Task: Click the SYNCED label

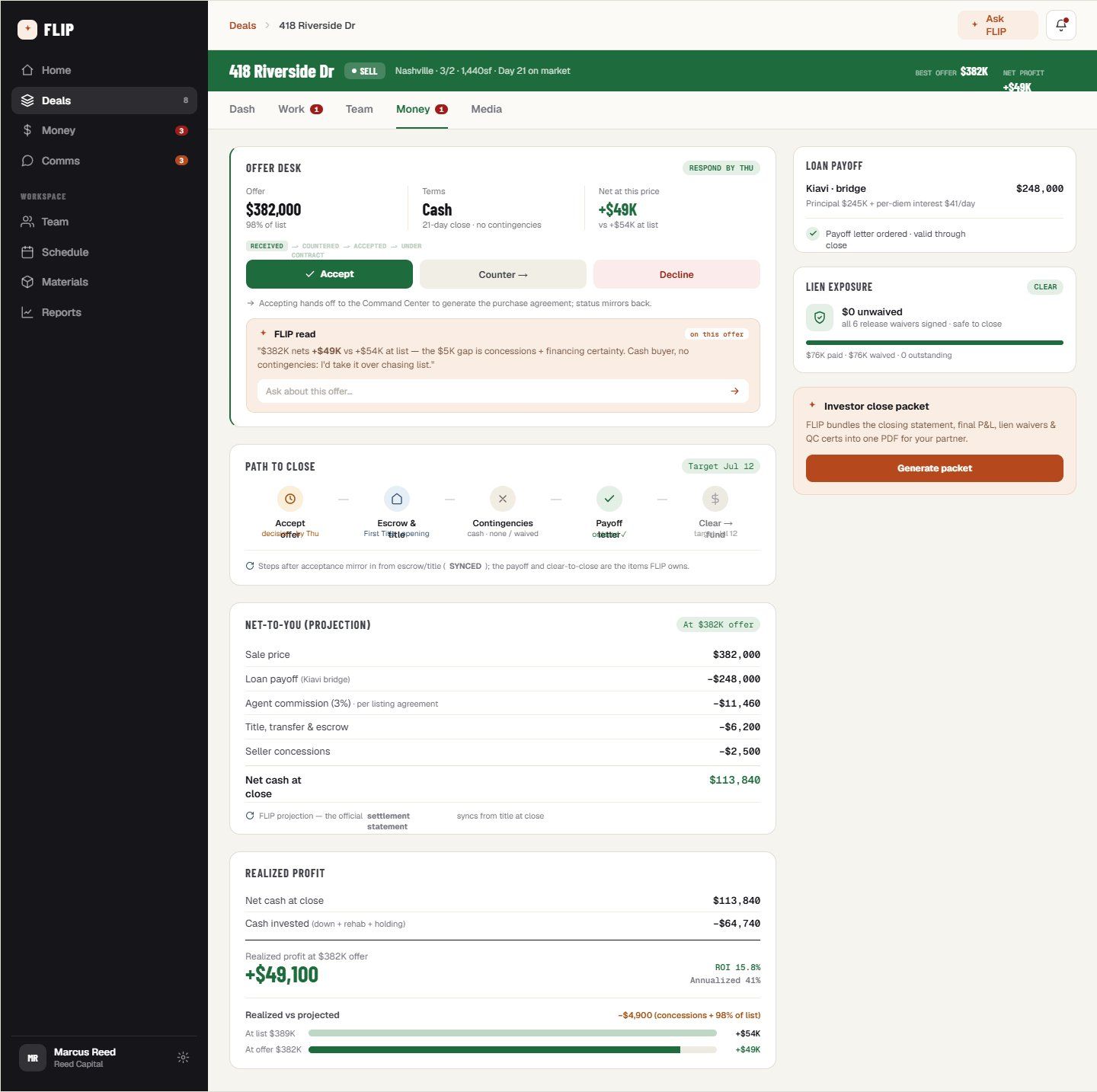Action: pos(465,566)
